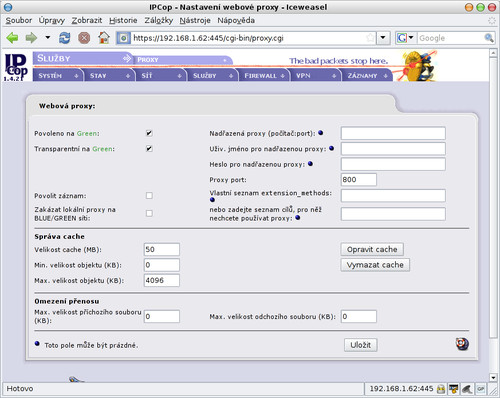Expand the URL bar history dropdown

(383, 38)
